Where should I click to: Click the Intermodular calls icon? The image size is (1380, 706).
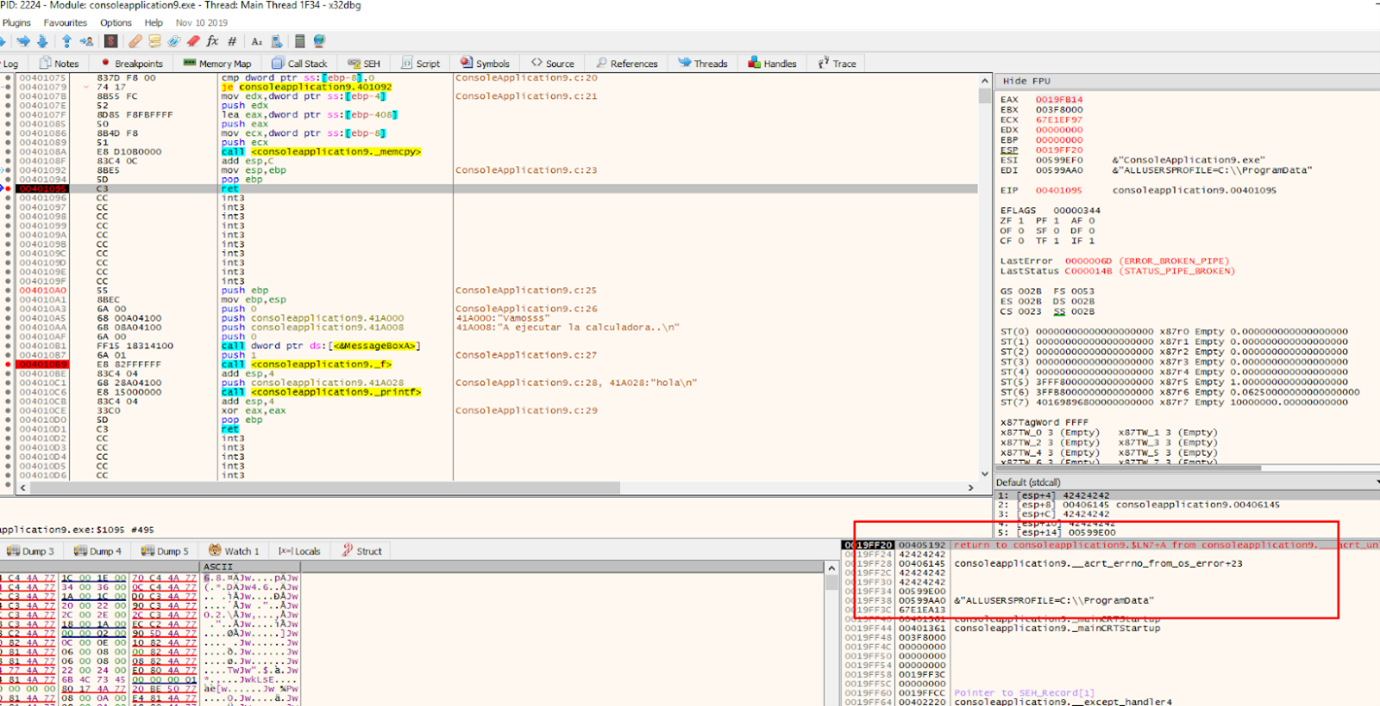277,41
